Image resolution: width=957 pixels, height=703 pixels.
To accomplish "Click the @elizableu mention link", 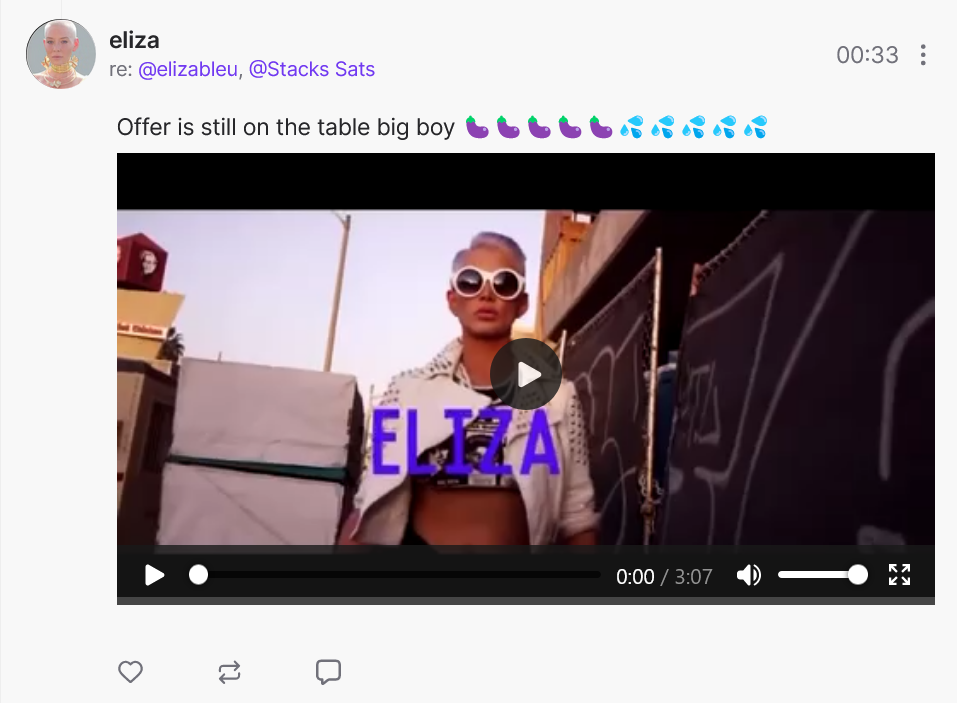I will click(188, 70).
